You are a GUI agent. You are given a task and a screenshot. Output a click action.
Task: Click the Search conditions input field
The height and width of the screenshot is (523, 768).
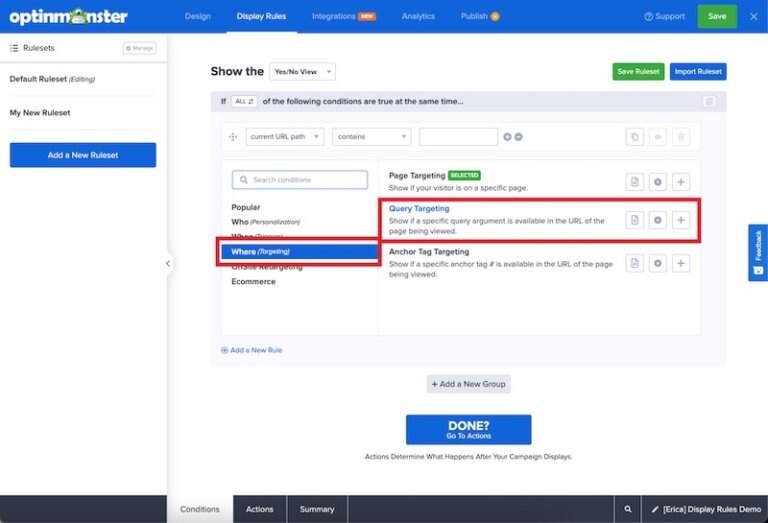click(300, 180)
